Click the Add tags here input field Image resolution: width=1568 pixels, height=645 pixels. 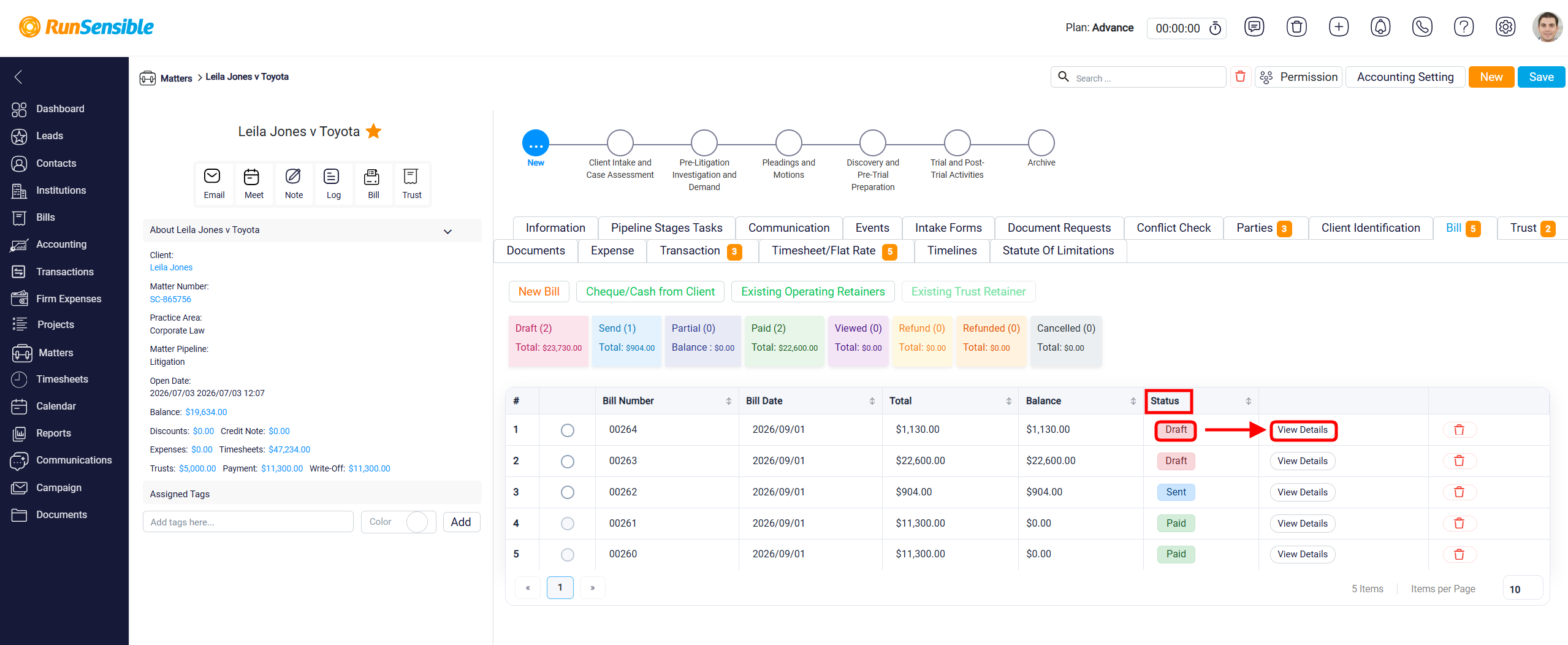point(248,522)
